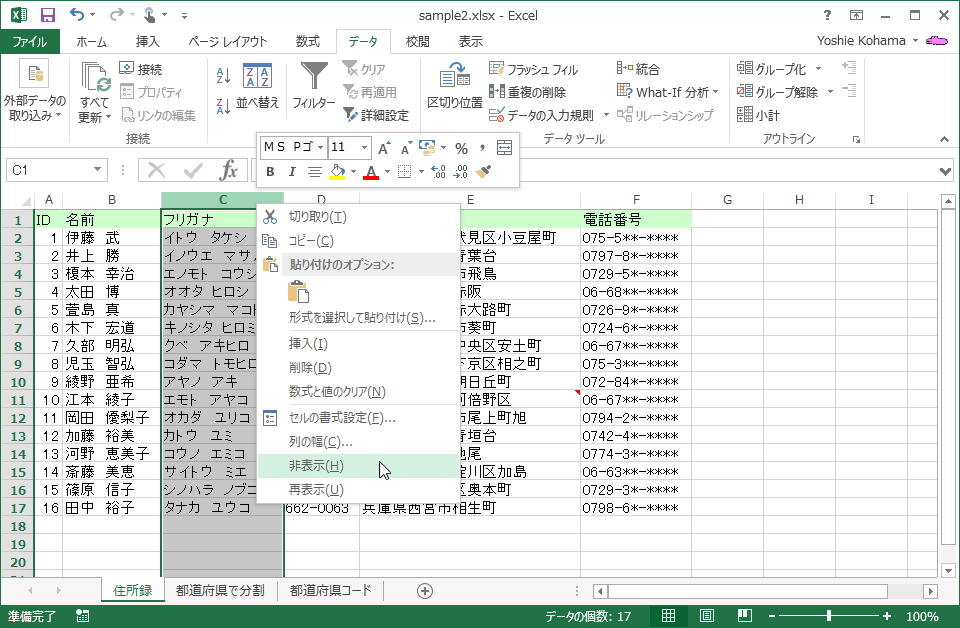960x628 pixels.
Task: Choose コピー(C) from context menu
Action: click(358, 241)
